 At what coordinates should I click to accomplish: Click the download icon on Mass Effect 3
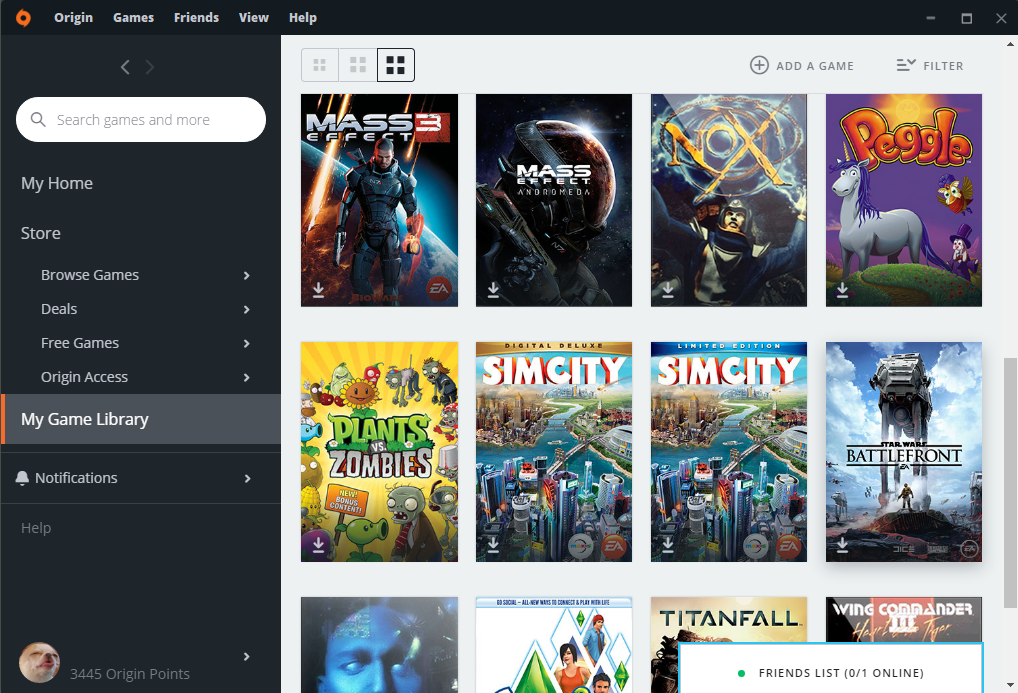[318, 289]
